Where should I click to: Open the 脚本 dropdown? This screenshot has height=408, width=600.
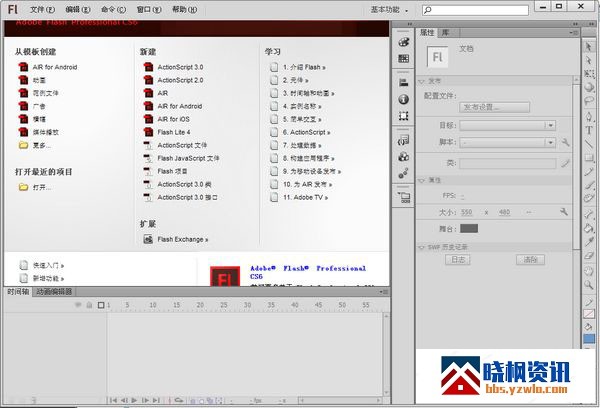(x=507, y=142)
